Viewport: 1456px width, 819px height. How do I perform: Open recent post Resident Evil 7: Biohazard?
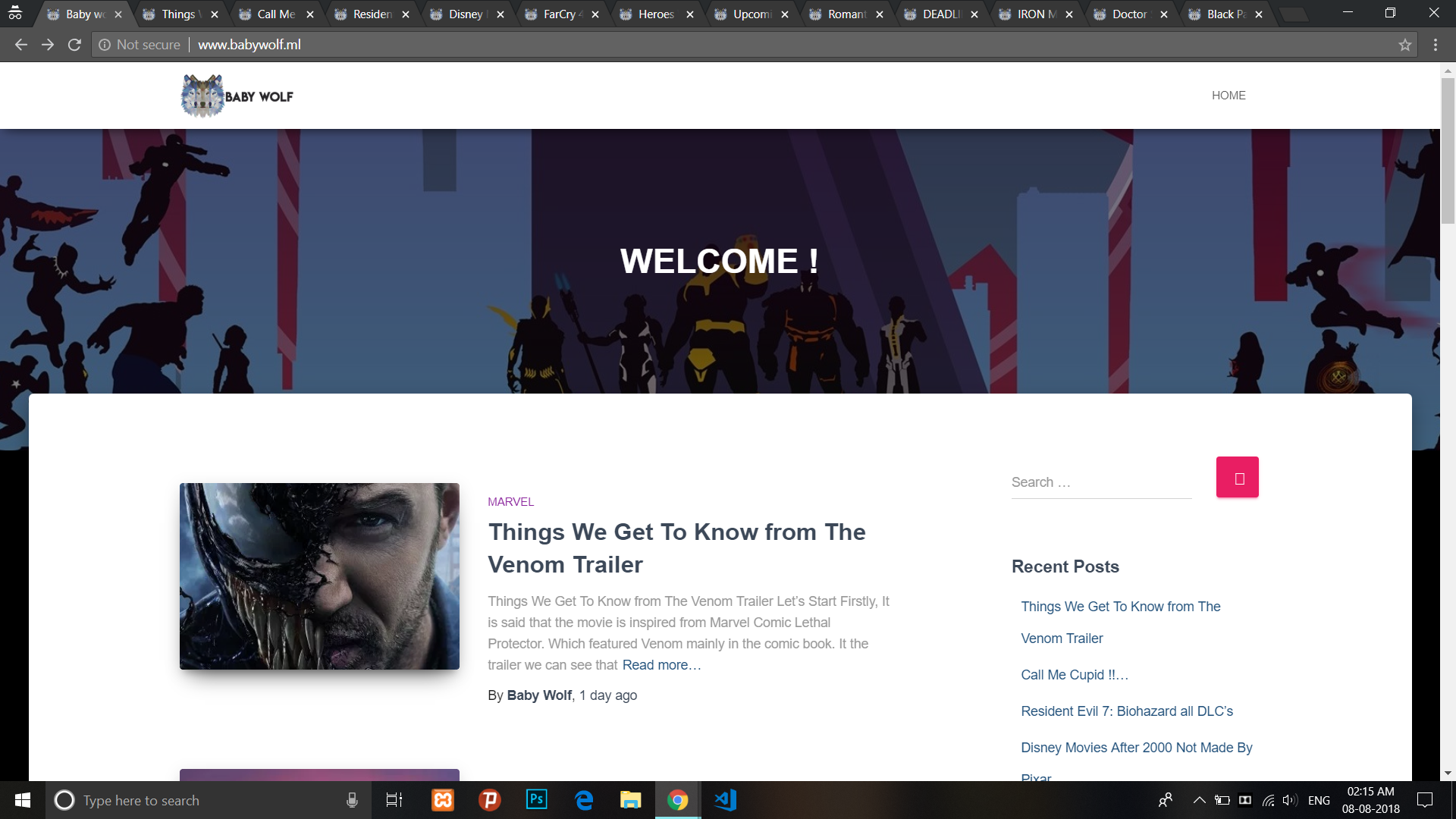pyautogui.click(x=1127, y=711)
